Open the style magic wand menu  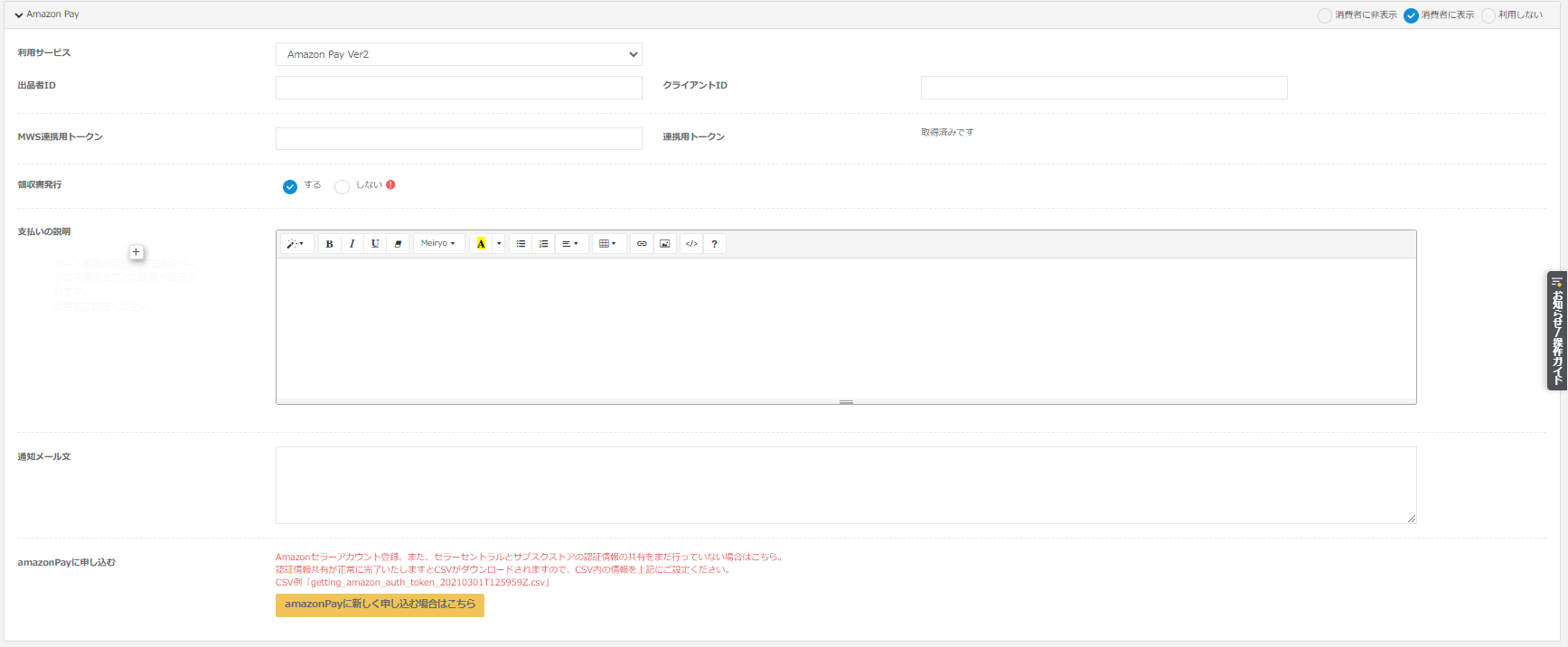(296, 244)
